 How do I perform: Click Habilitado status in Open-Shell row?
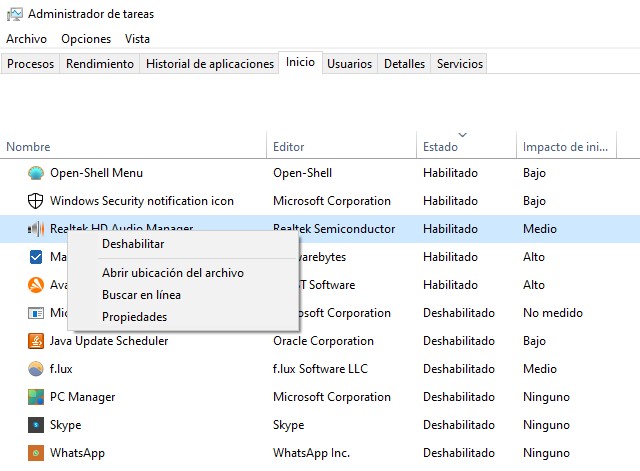(x=450, y=173)
